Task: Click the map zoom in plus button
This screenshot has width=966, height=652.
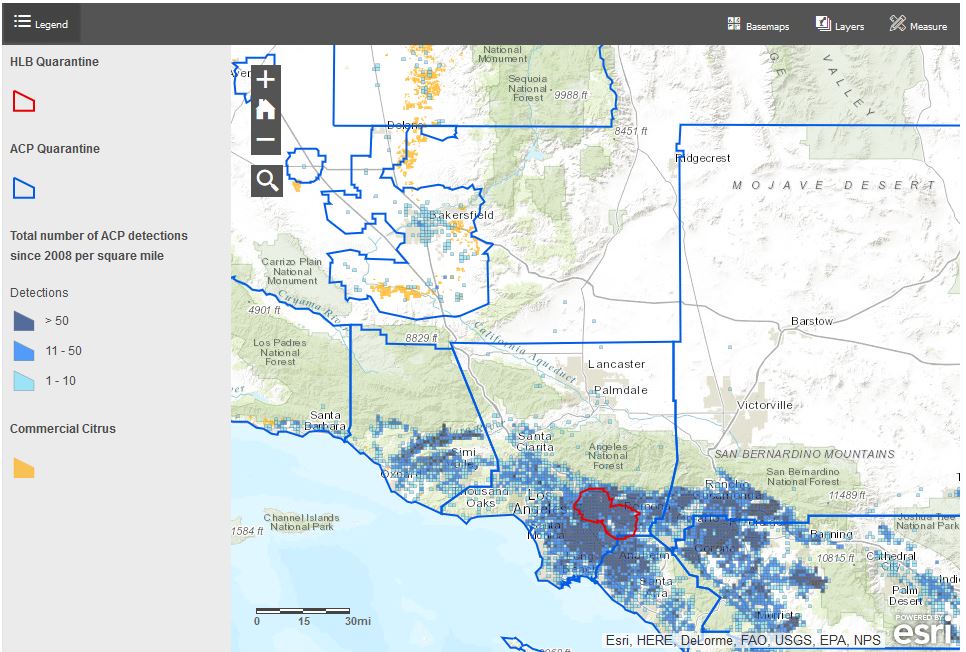Action: pos(266,81)
